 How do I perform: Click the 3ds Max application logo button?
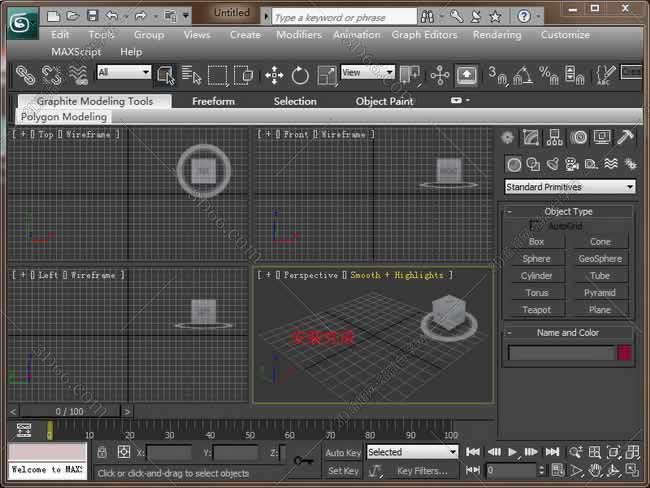(x=22, y=24)
